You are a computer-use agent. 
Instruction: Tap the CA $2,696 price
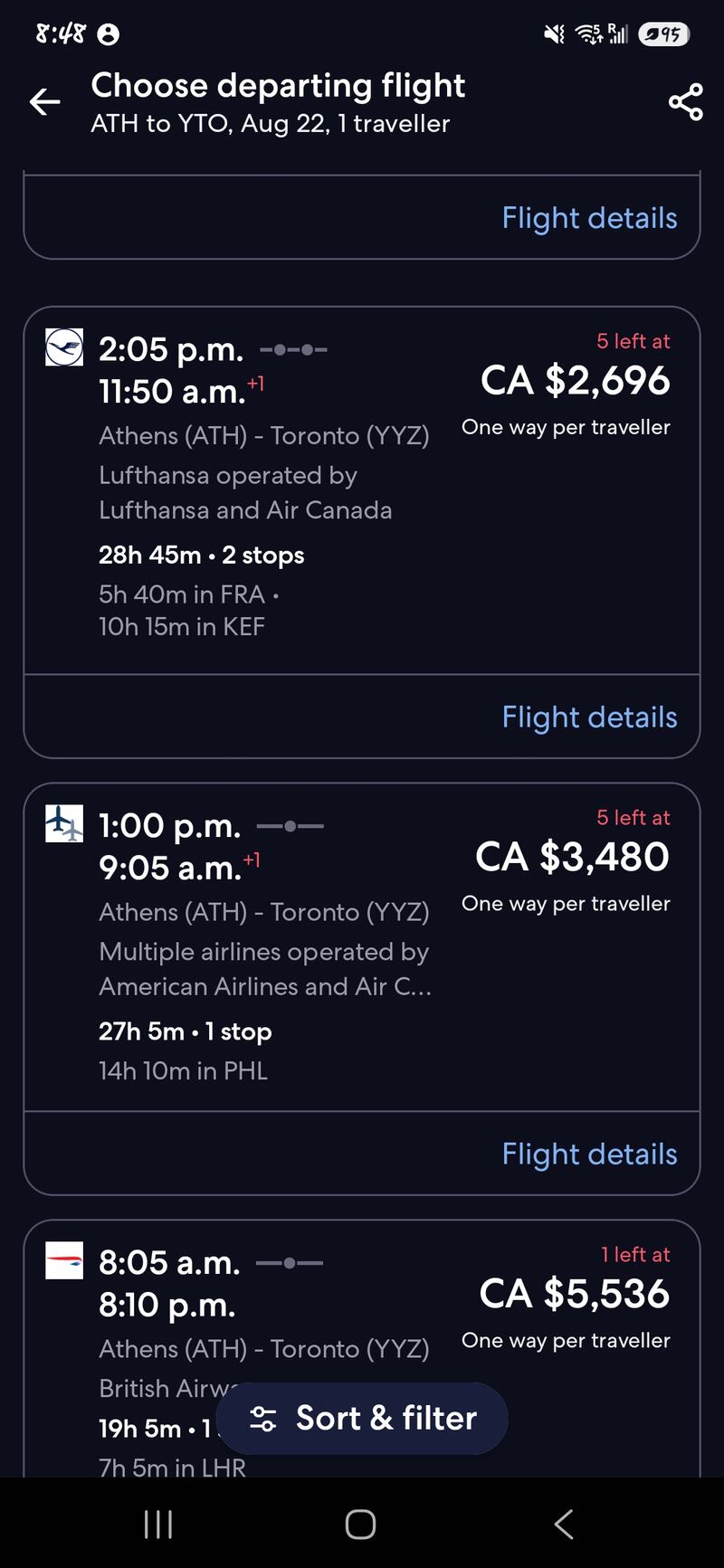point(576,380)
